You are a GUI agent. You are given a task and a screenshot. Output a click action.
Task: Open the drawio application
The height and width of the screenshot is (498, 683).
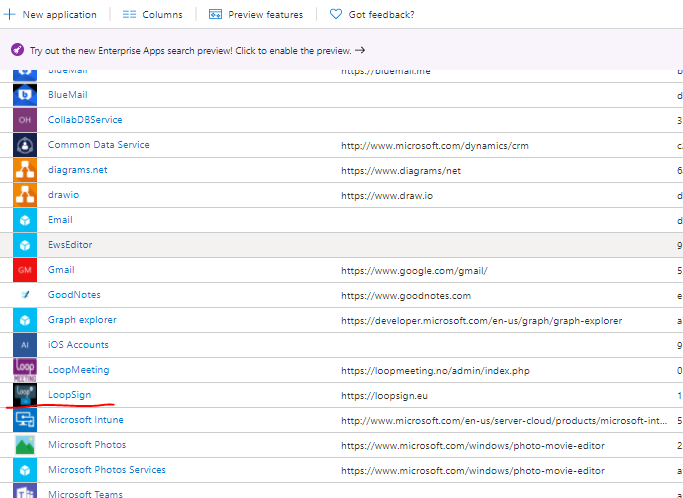(x=63, y=194)
